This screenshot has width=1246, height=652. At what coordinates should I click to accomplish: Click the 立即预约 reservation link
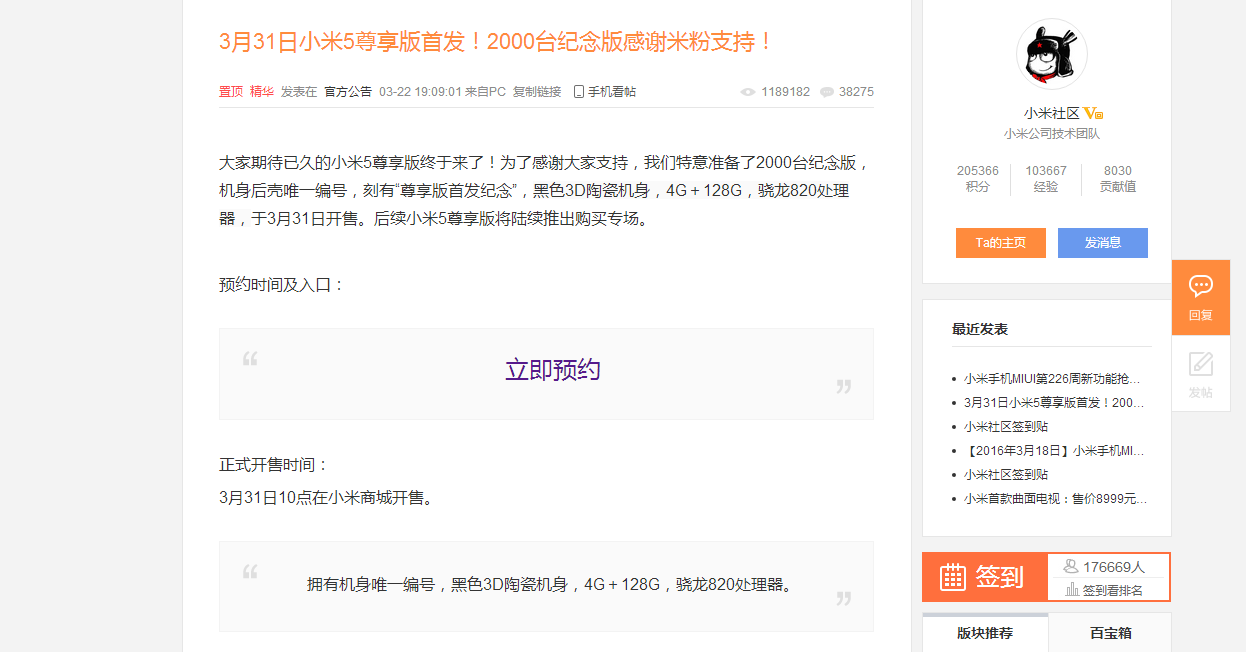click(552, 370)
